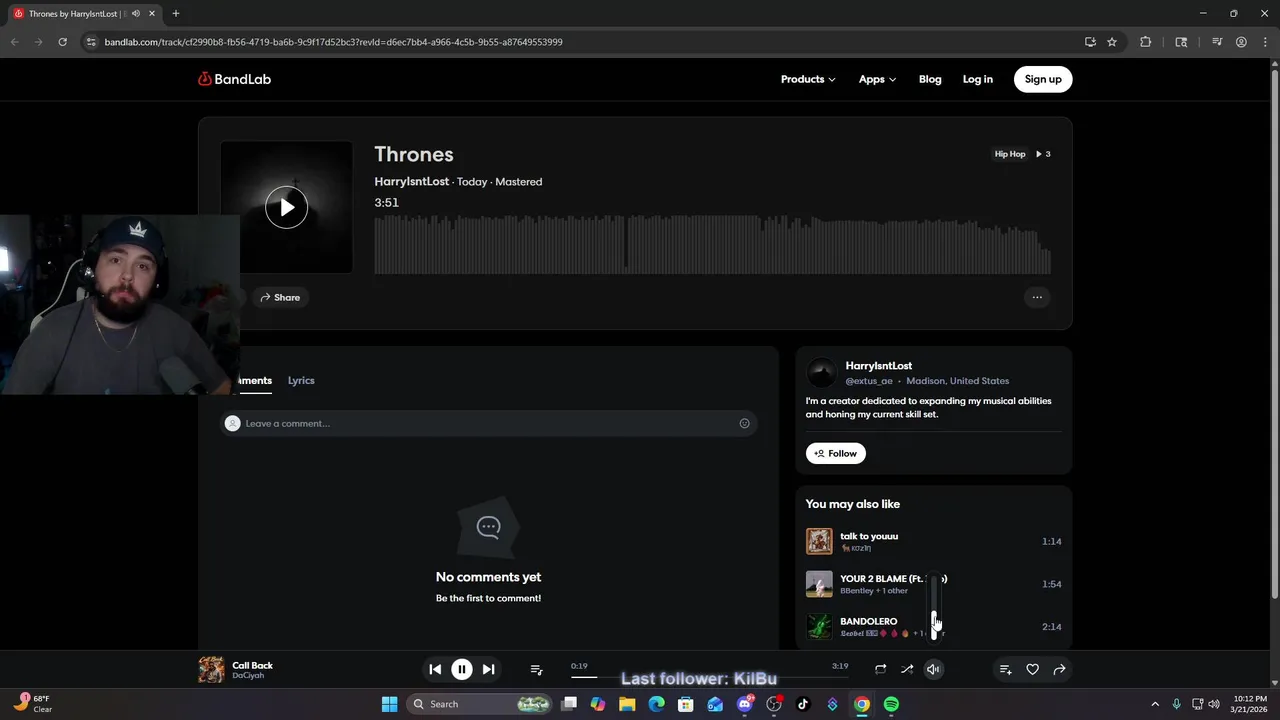Add current song to a playlist
This screenshot has width=1280, height=720.
pos(1006,669)
